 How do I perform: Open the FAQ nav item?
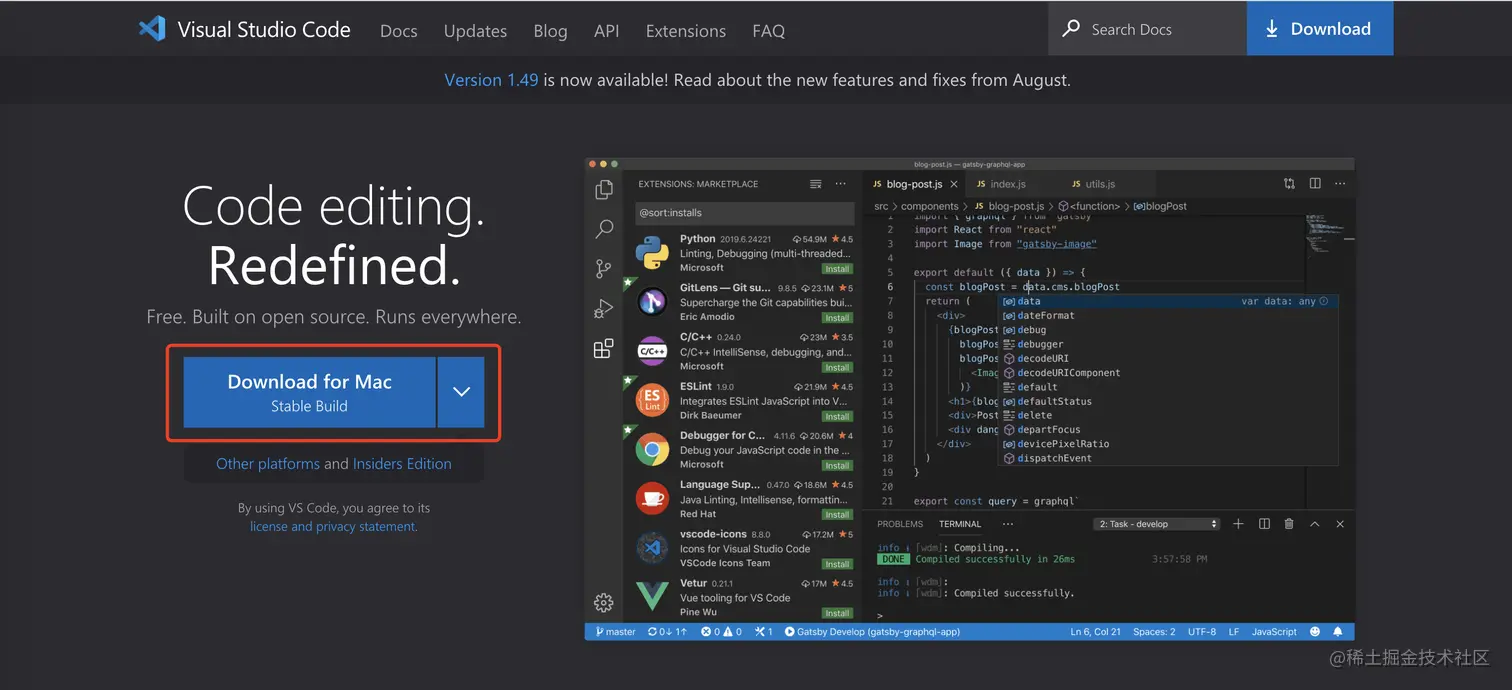[x=768, y=31]
